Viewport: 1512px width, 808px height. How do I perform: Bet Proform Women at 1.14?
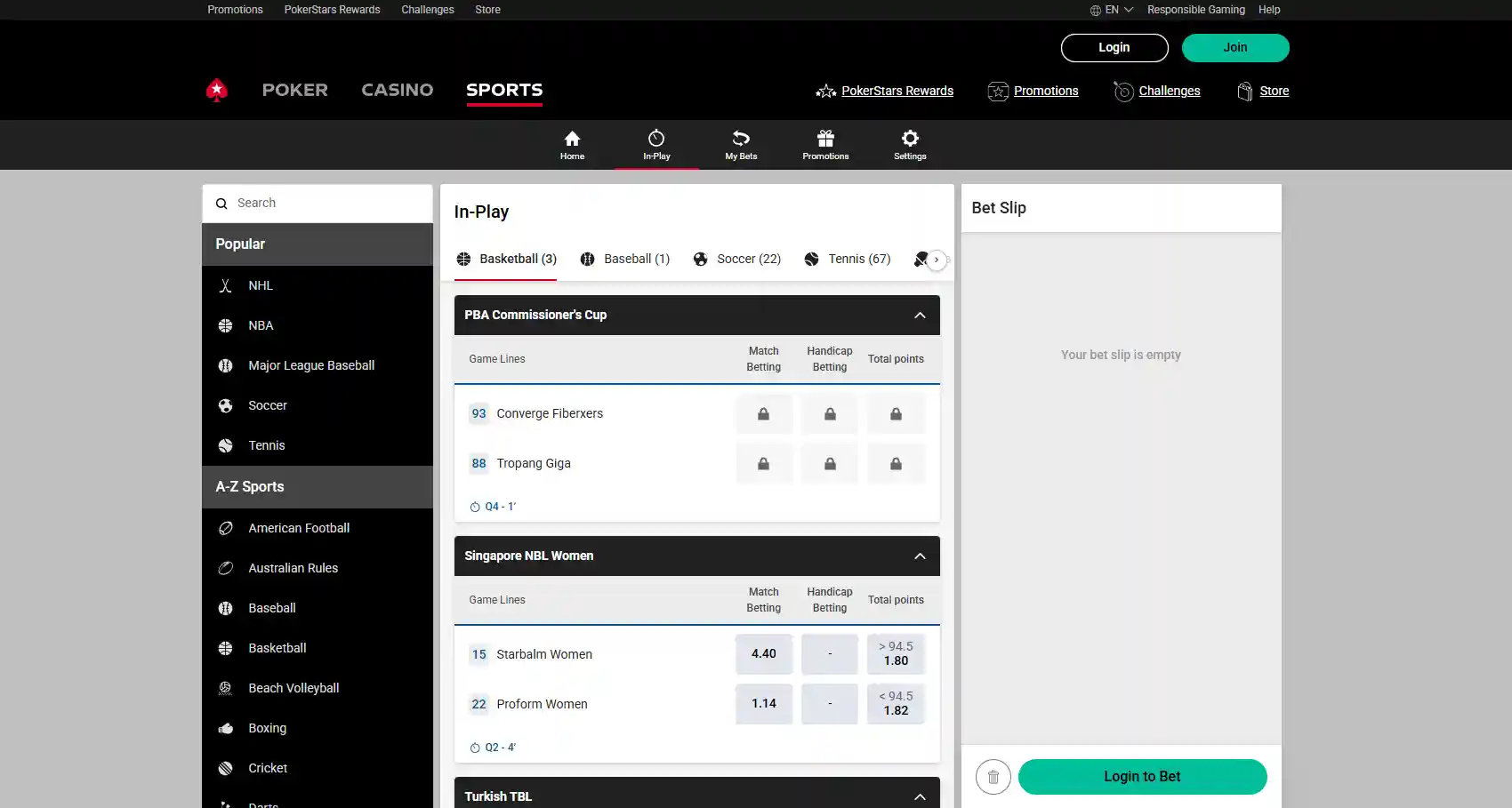tap(763, 704)
